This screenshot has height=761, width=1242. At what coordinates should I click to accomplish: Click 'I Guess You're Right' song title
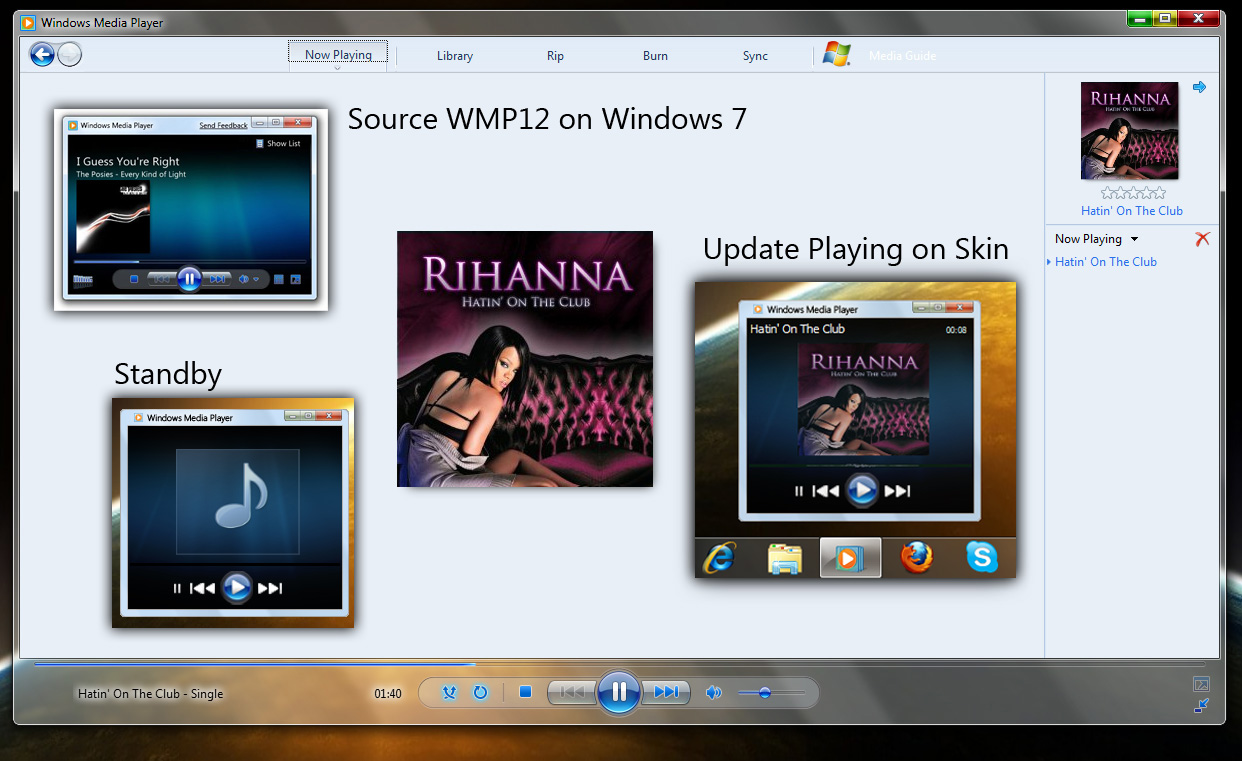pos(128,161)
